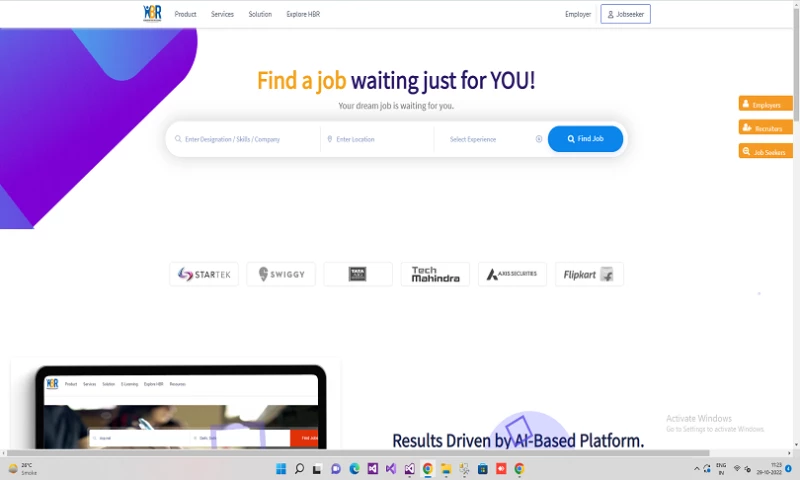Click the Tech Mahindra logo
Screen dimensions: 800x480
(435, 274)
